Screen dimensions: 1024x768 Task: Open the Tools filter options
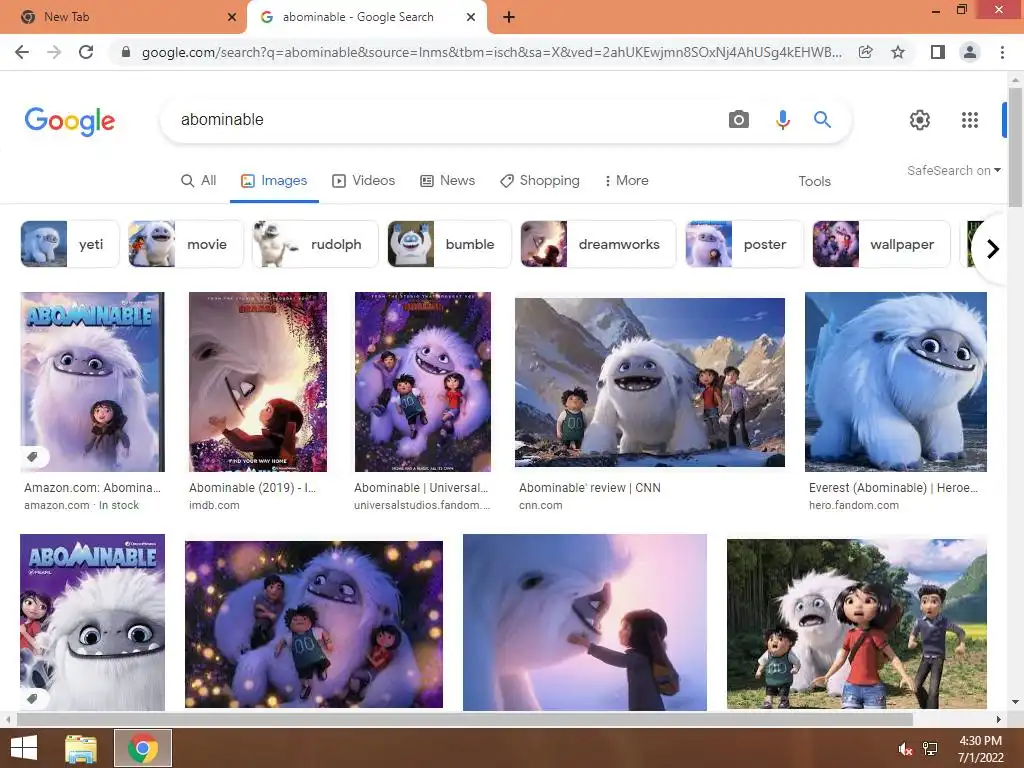click(814, 182)
